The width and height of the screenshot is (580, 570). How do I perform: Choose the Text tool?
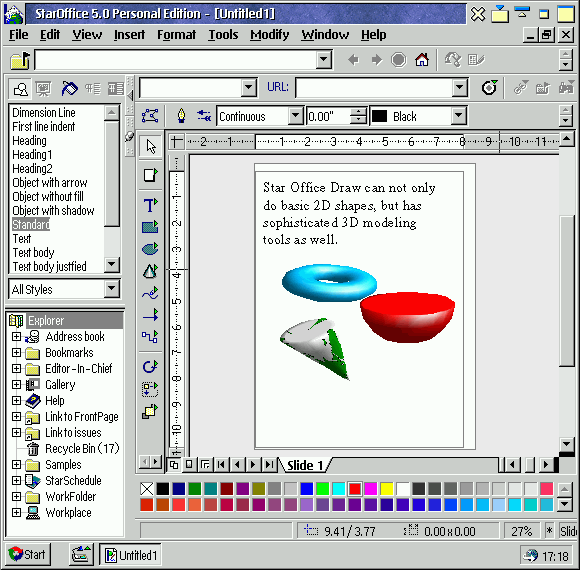[x=150, y=205]
